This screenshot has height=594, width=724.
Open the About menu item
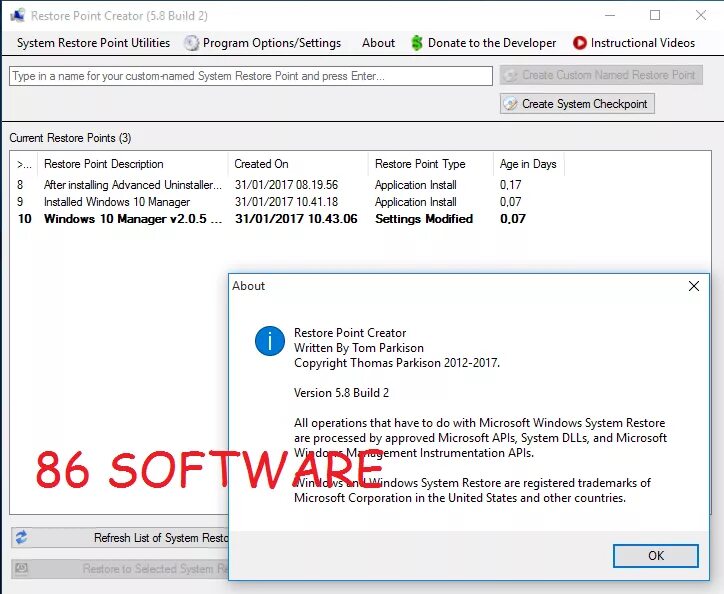pyautogui.click(x=378, y=43)
